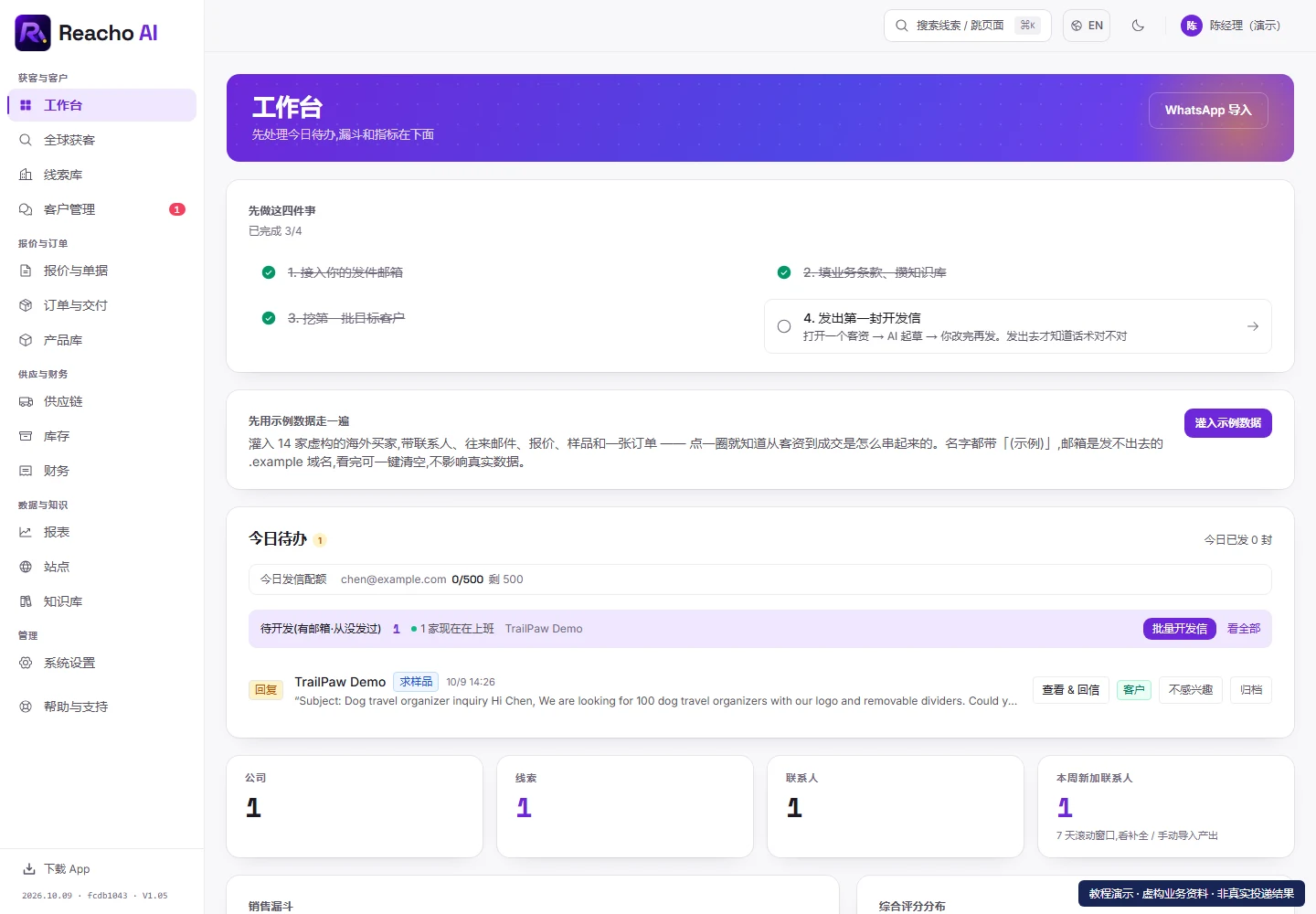Go to 全球获客 in the sidebar
The width and height of the screenshot is (1316, 914).
pos(102,140)
